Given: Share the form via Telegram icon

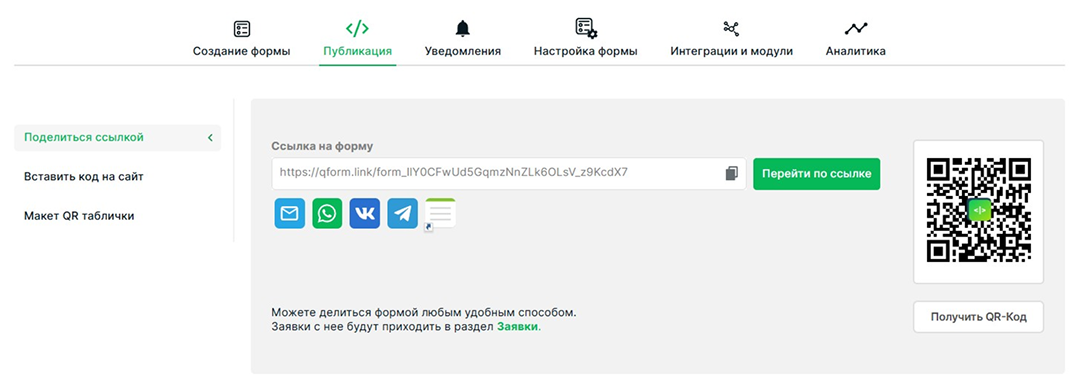Looking at the screenshot, I should pos(402,214).
